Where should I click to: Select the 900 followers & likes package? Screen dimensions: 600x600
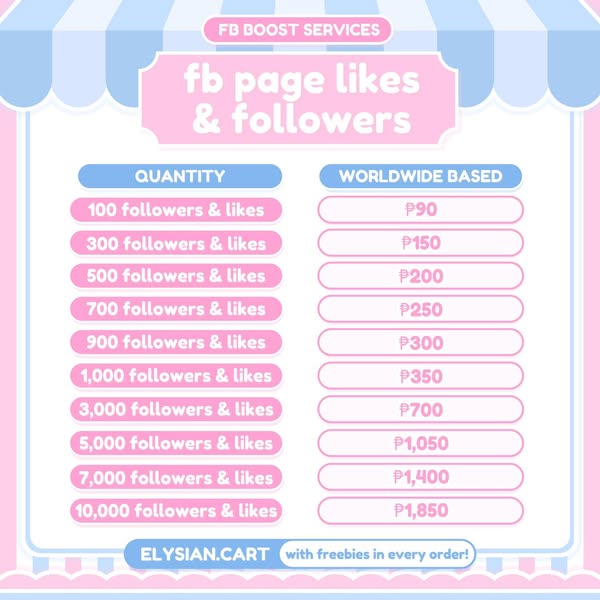coord(176,343)
